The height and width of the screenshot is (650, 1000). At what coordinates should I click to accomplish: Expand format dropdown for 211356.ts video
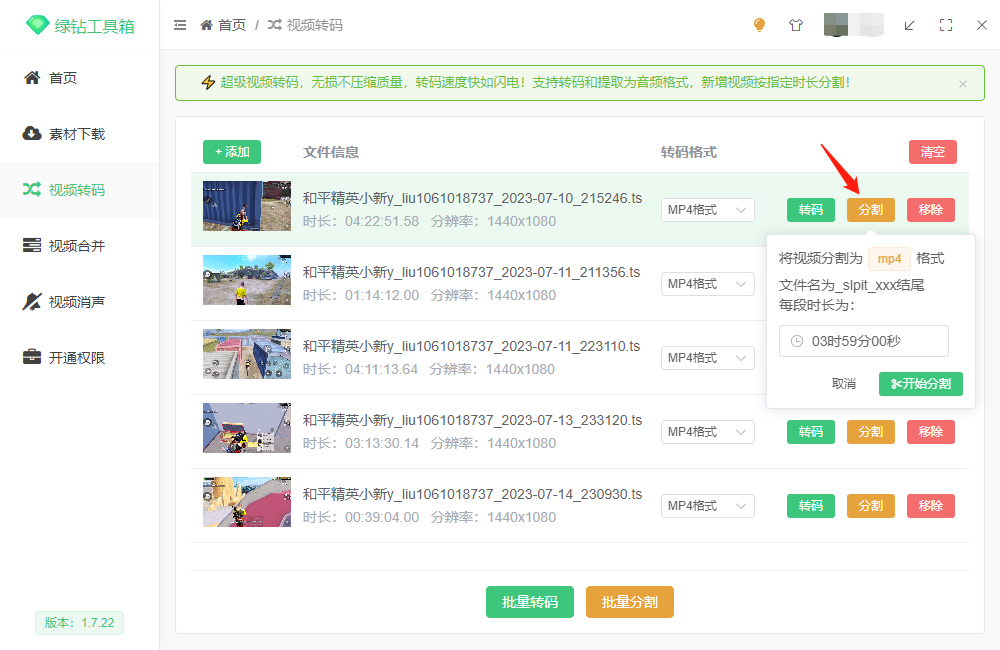(x=707, y=284)
